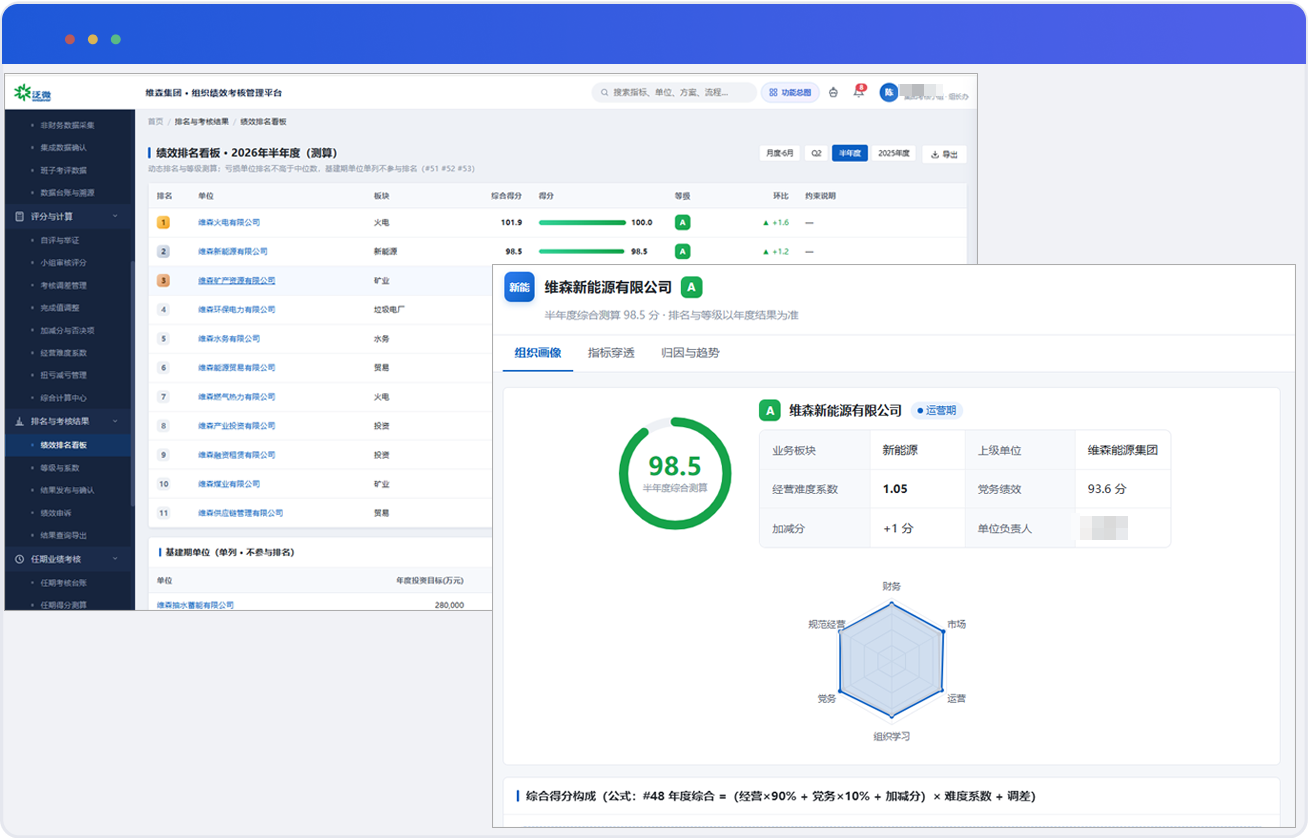Open the 维森矿产资源有限公司 link
This screenshot has height=838, width=1308.
pyautogui.click(x=237, y=280)
